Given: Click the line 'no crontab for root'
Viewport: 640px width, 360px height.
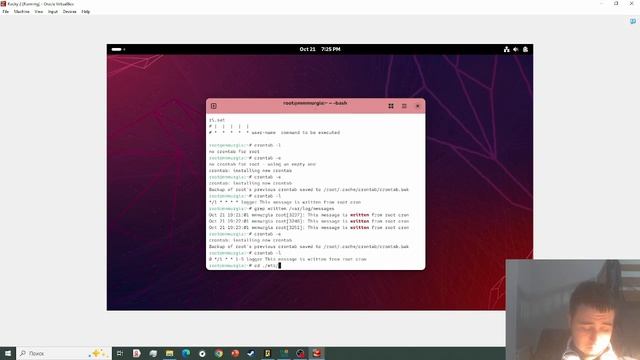Looking at the screenshot, I should (x=234, y=151).
